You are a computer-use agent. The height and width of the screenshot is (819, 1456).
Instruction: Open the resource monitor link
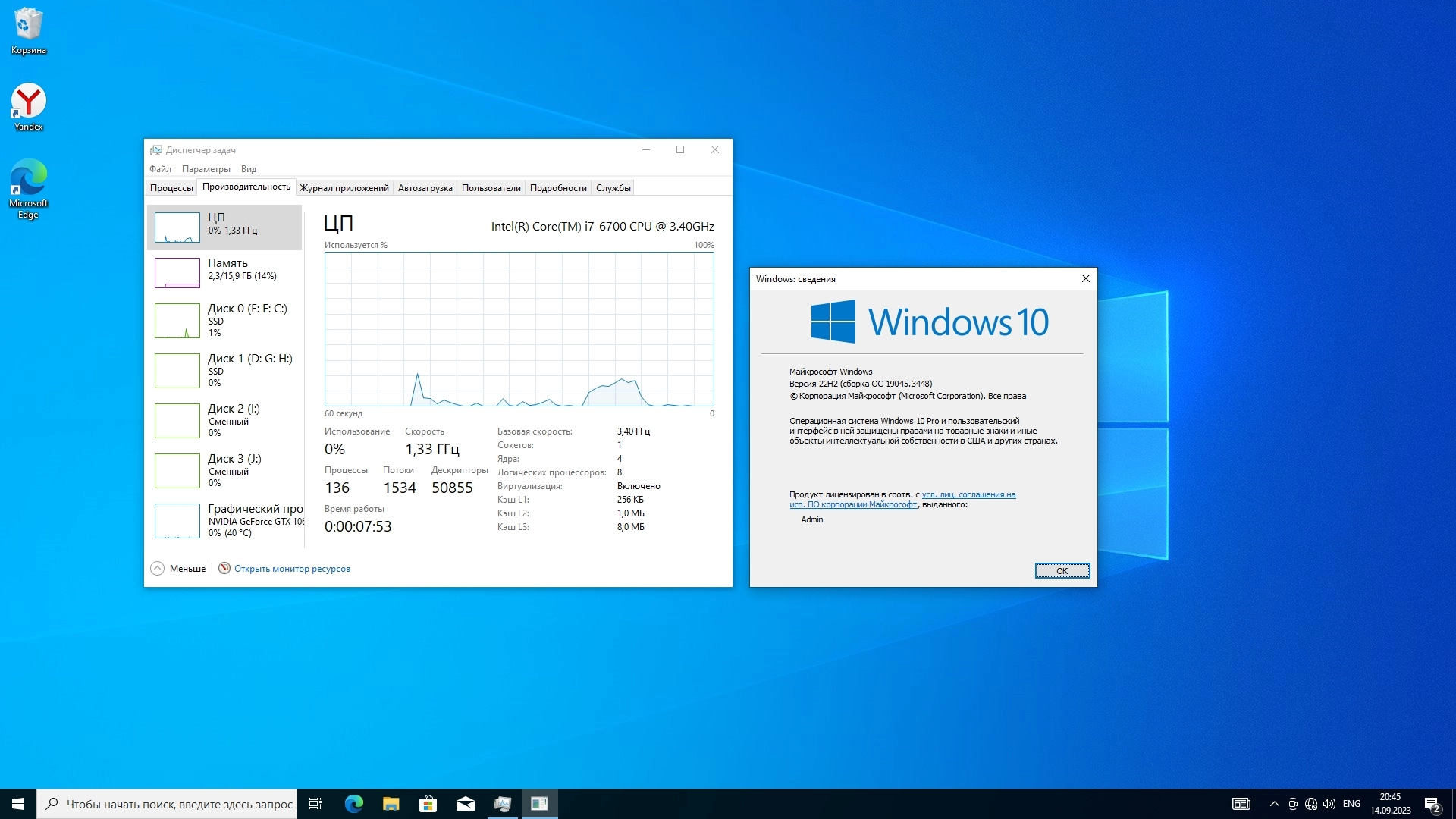pos(292,569)
